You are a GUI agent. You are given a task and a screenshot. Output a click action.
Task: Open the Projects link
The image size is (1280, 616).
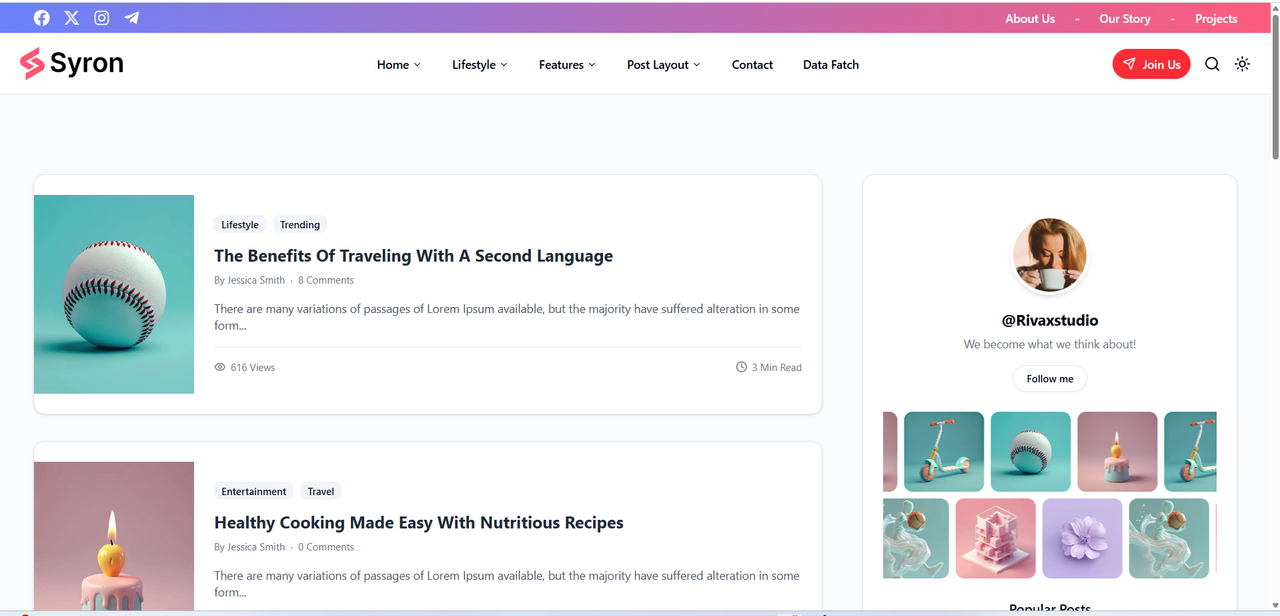[1216, 19]
